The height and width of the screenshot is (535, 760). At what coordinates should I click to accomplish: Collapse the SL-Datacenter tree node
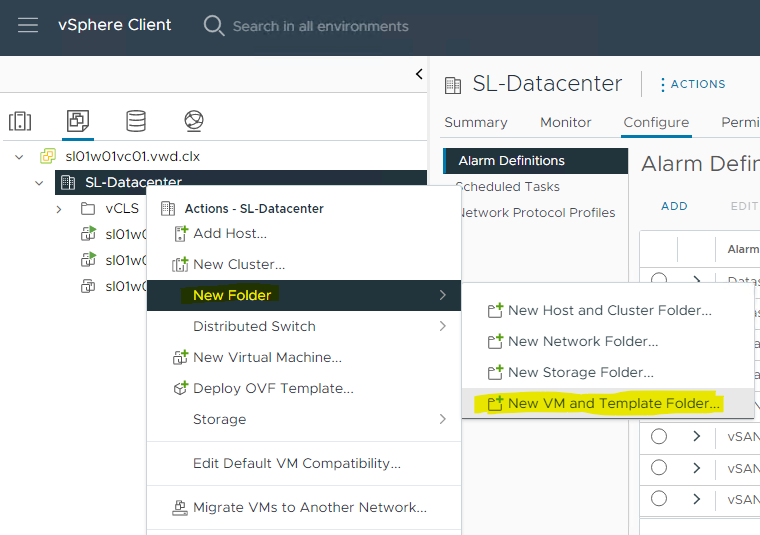(x=39, y=183)
